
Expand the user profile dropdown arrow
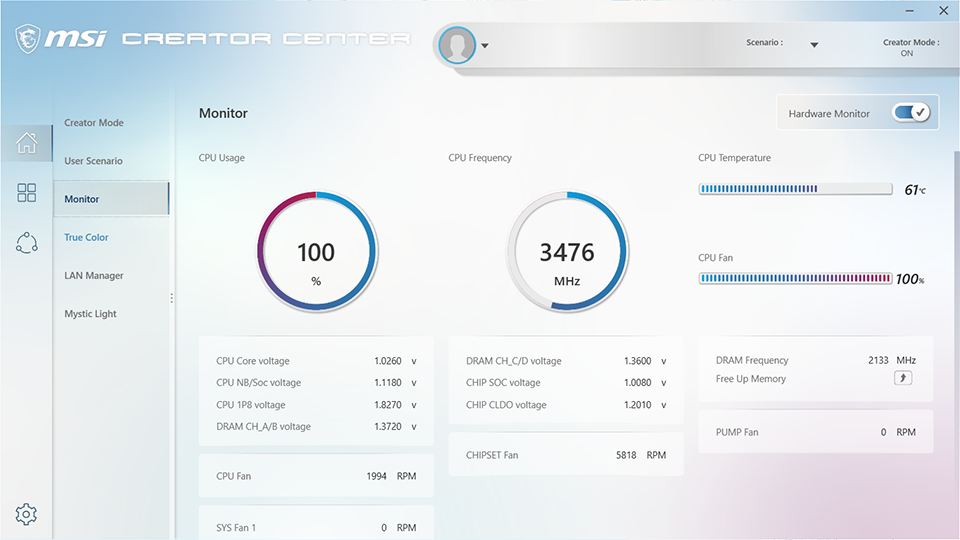pos(484,46)
